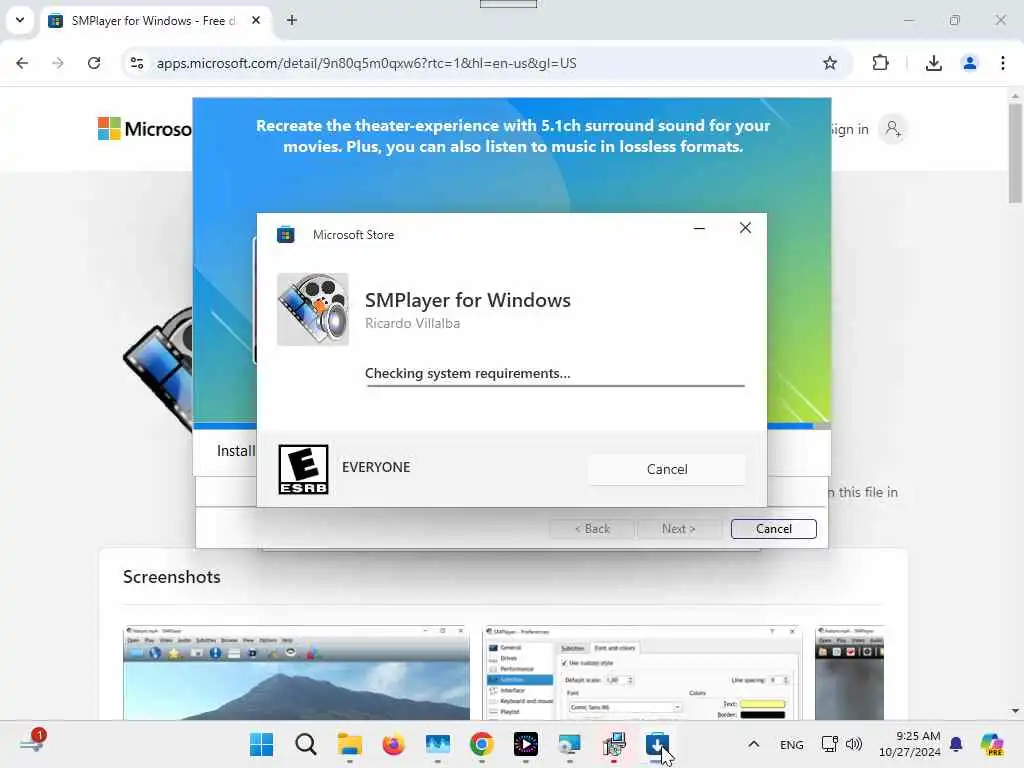Screen dimensions: 1024x768
Task: Click the ESRB Everyone rating badge
Action: (x=303, y=469)
